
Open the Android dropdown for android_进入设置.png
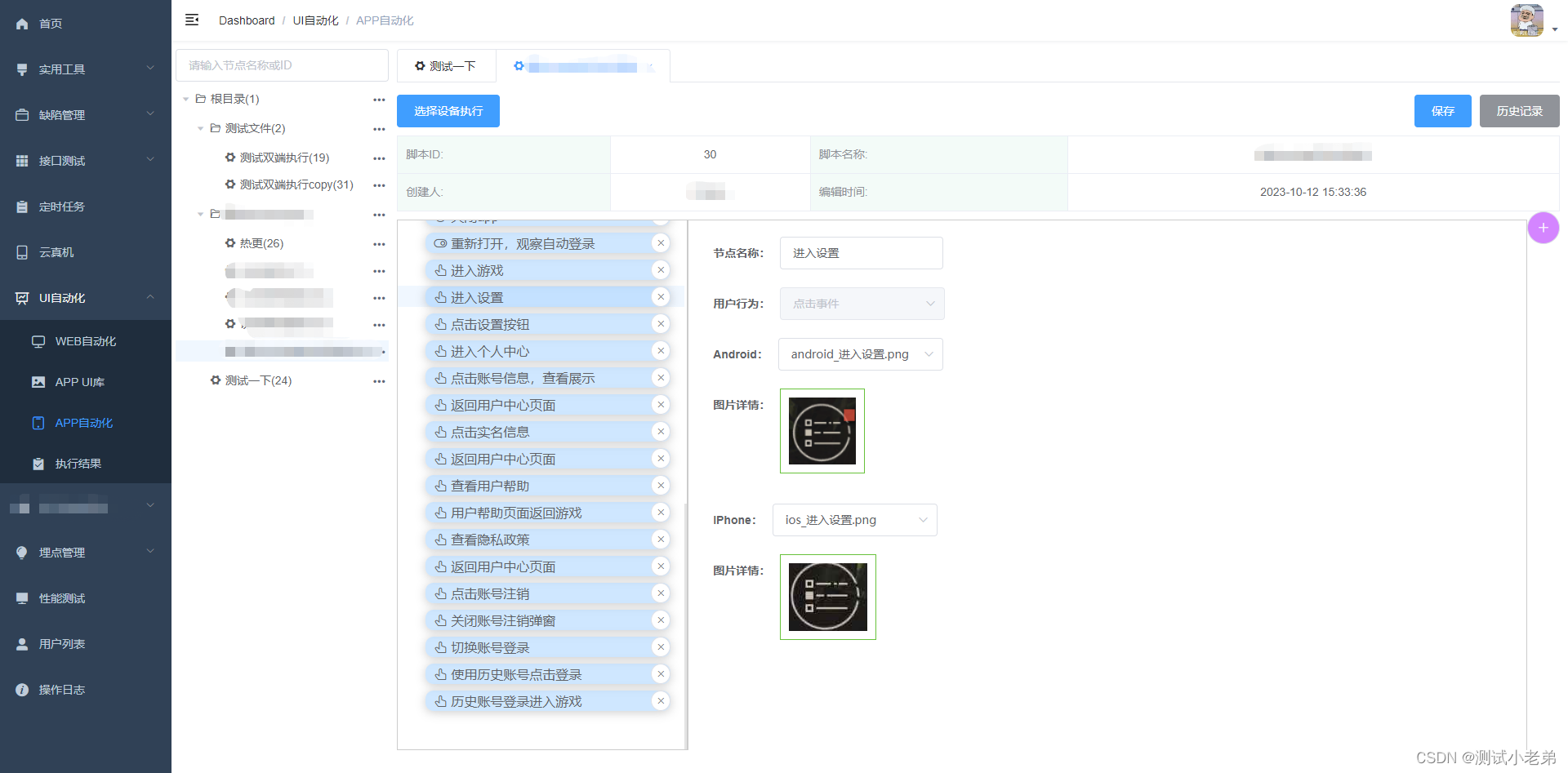pyautogui.click(x=860, y=353)
